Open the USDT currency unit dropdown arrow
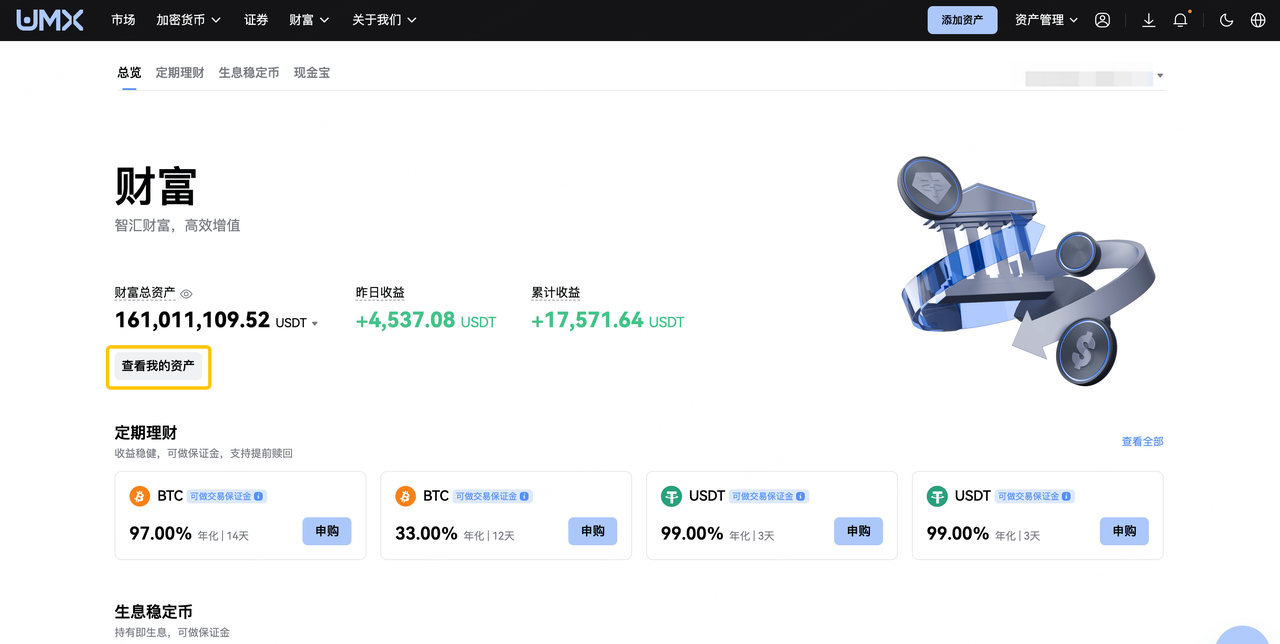This screenshot has width=1280, height=644. pyautogui.click(x=314, y=323)
